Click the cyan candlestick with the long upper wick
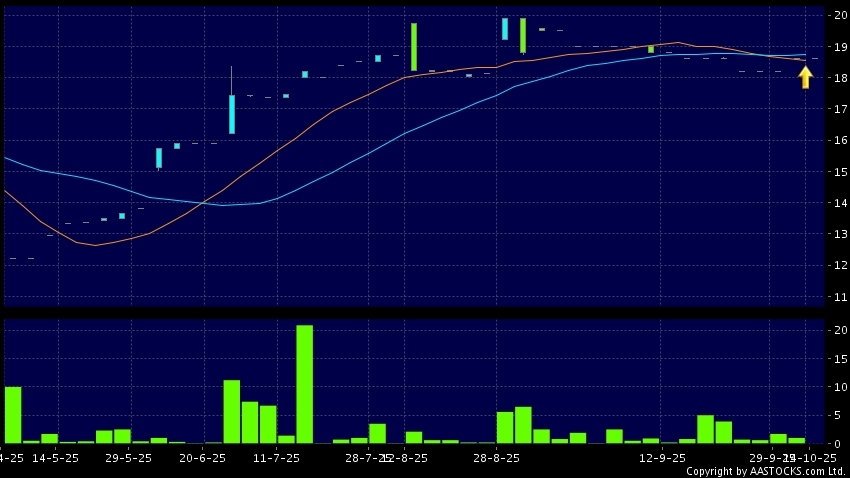Viewport: 850px width, 478px height. 231,113
